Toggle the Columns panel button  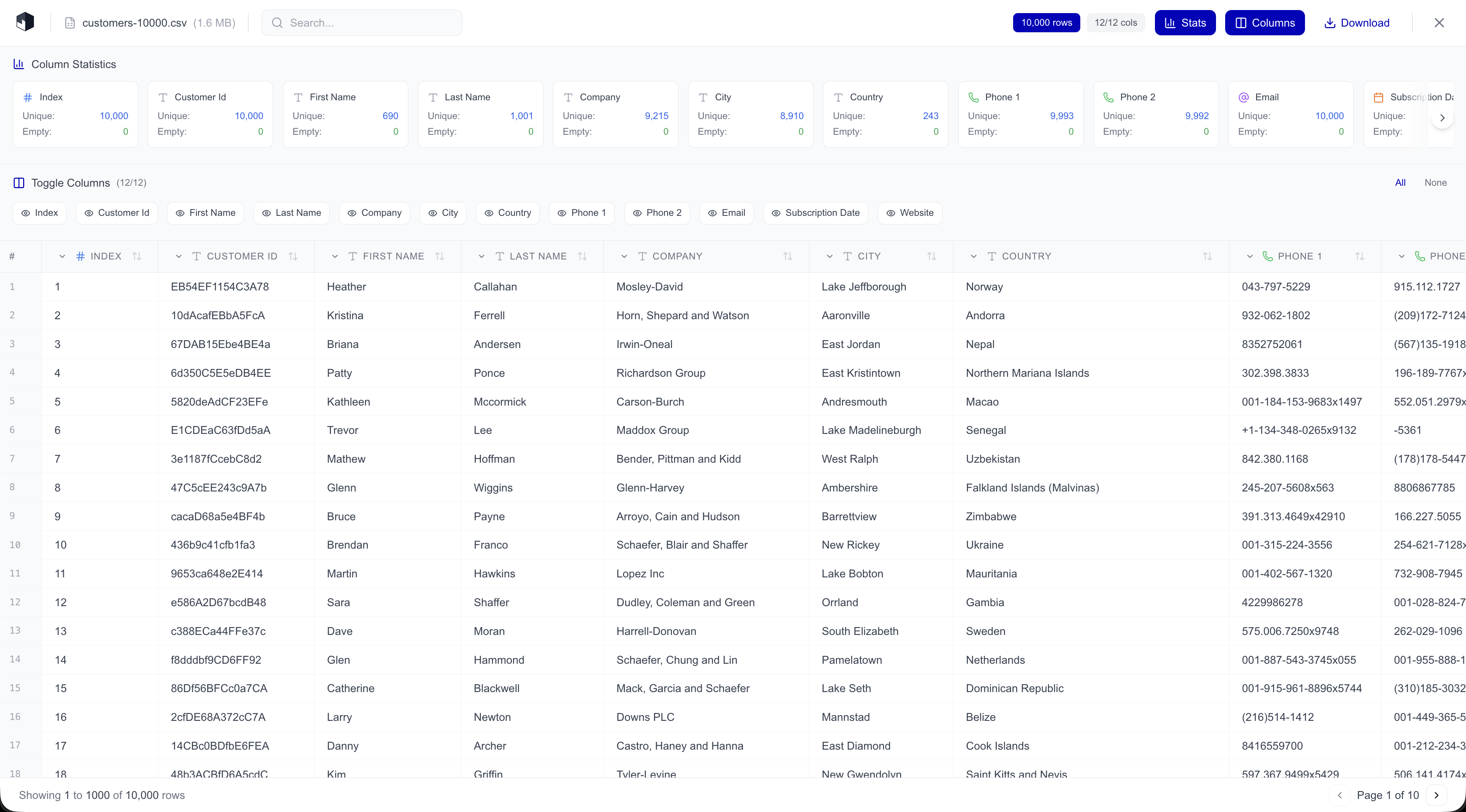point(1264,23)
